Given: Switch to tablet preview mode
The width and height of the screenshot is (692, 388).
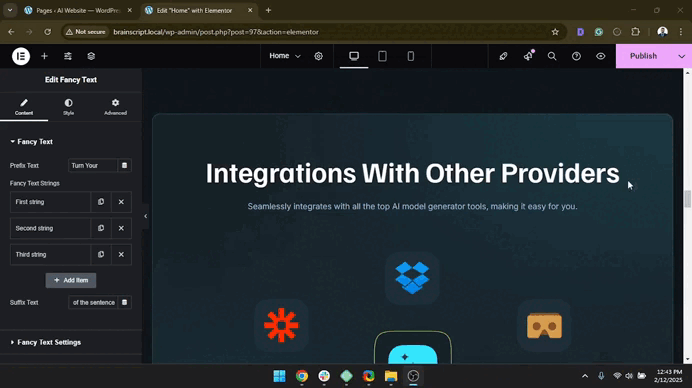Looking at the screenshot, I should 382,56.
